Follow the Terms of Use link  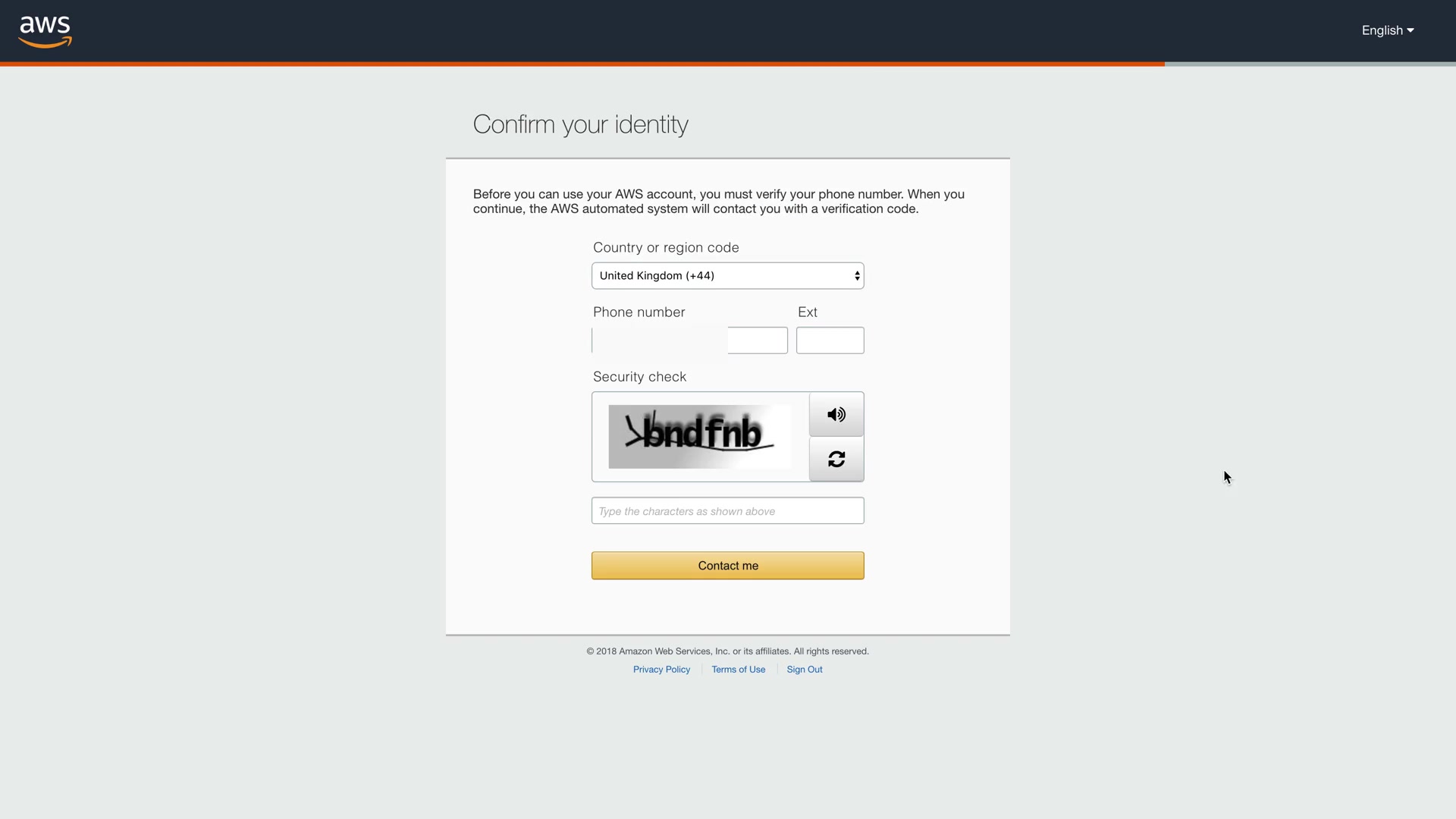click(738, 670)
